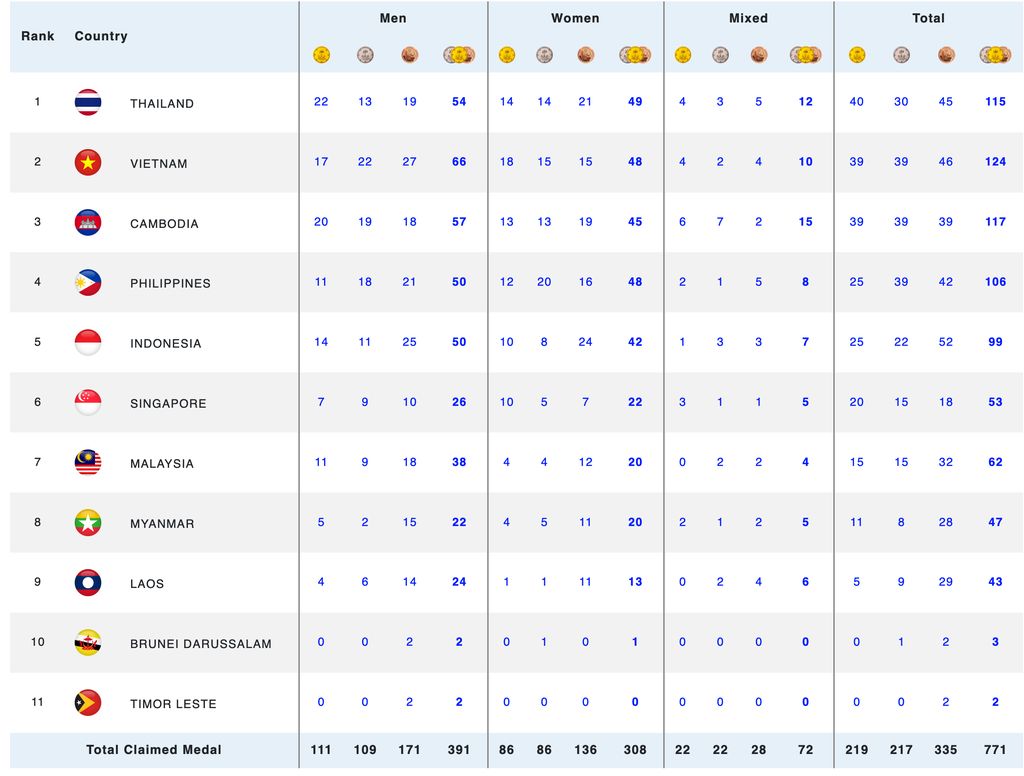
Task: Click the Myanmar flag icon
Action: coord(88,523)
